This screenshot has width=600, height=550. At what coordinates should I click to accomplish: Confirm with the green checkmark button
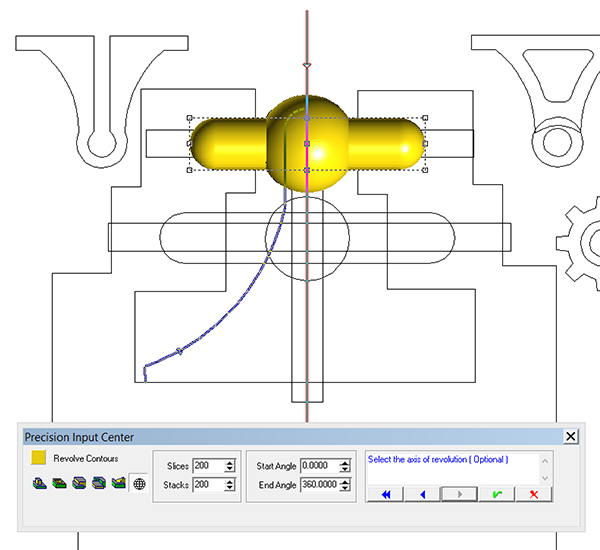click(x=497, y=495)
